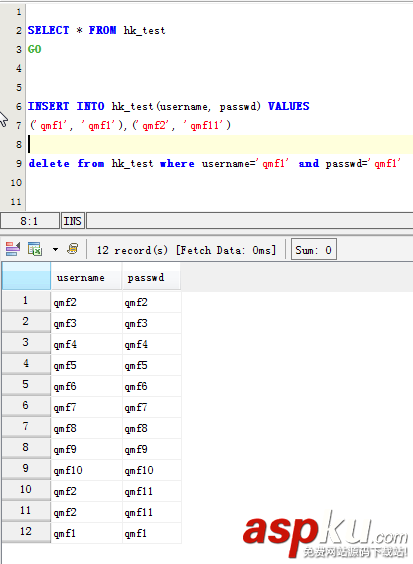Select row header 5 in results grid
Image resolution: width=413 pixels, height=564 pixels.
pos(26,385)
